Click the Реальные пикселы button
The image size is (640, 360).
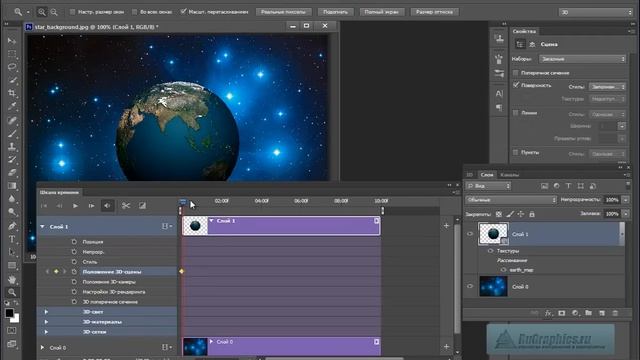[x=283, y=12]
